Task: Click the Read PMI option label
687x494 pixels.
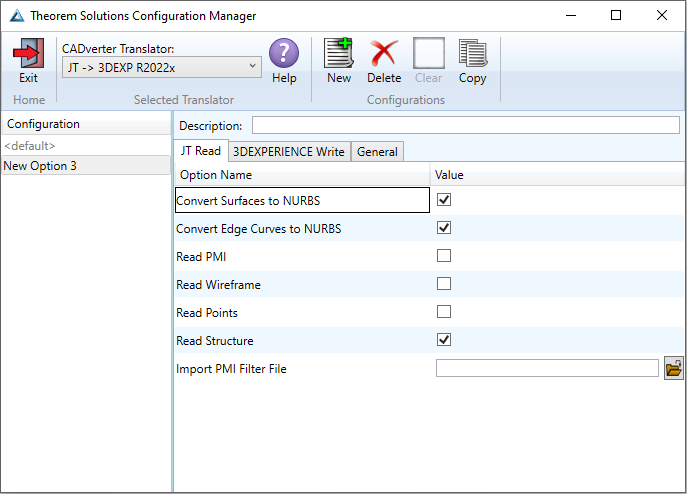Action: pos(201,257)
